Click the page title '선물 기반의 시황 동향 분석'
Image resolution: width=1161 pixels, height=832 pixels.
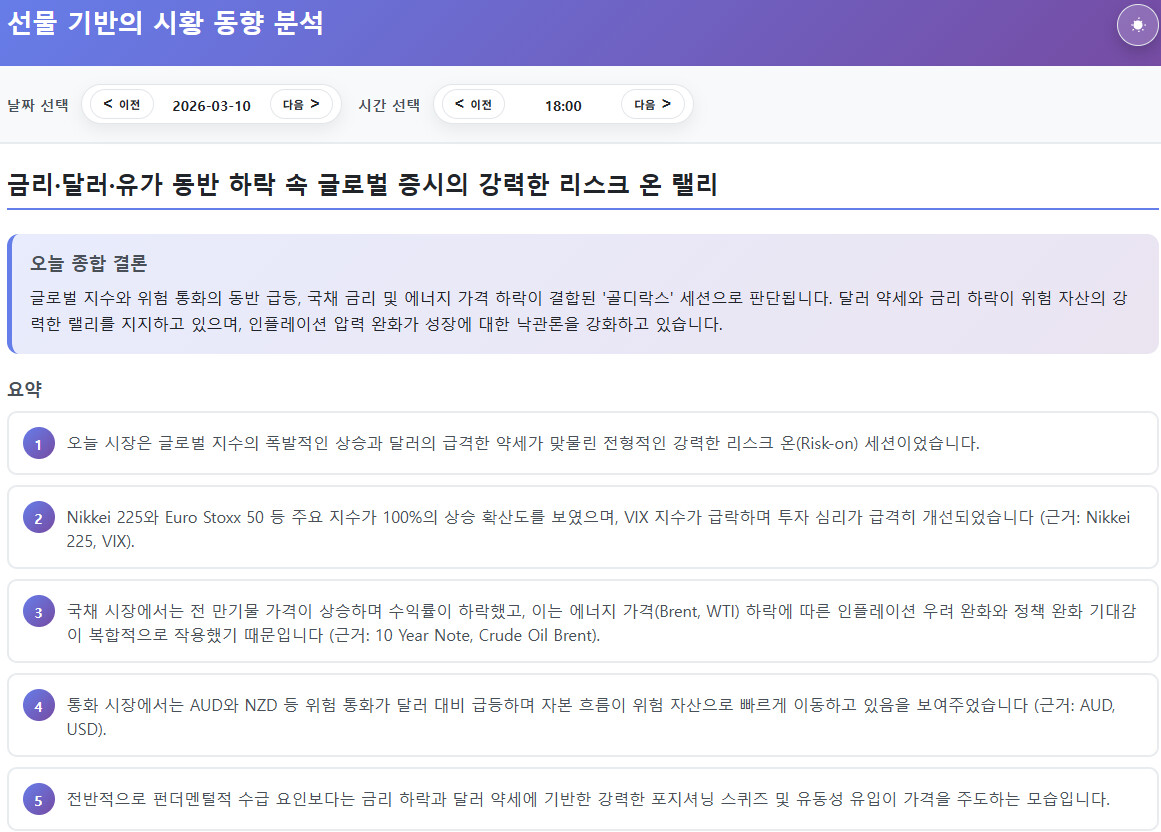[x=166, y=24]
